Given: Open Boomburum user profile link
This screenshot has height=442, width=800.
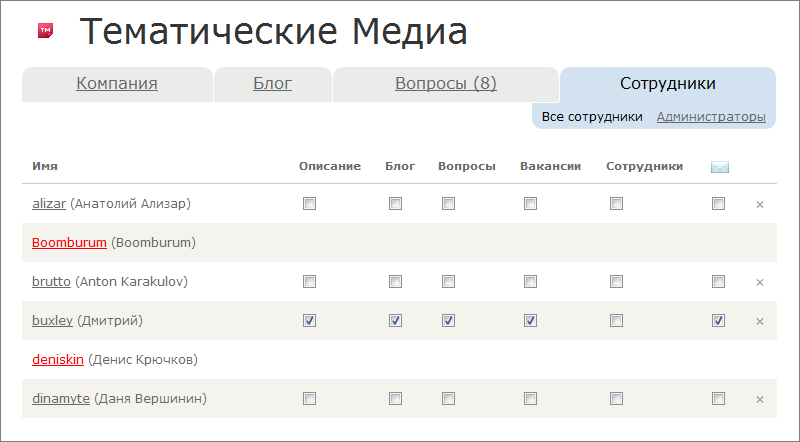Looking at the screenshot, I should 69,242.
